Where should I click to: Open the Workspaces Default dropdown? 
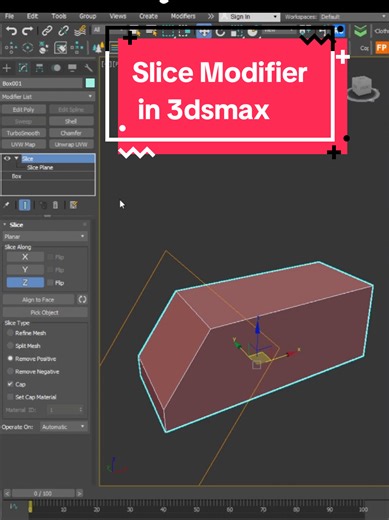pos(353,17)
